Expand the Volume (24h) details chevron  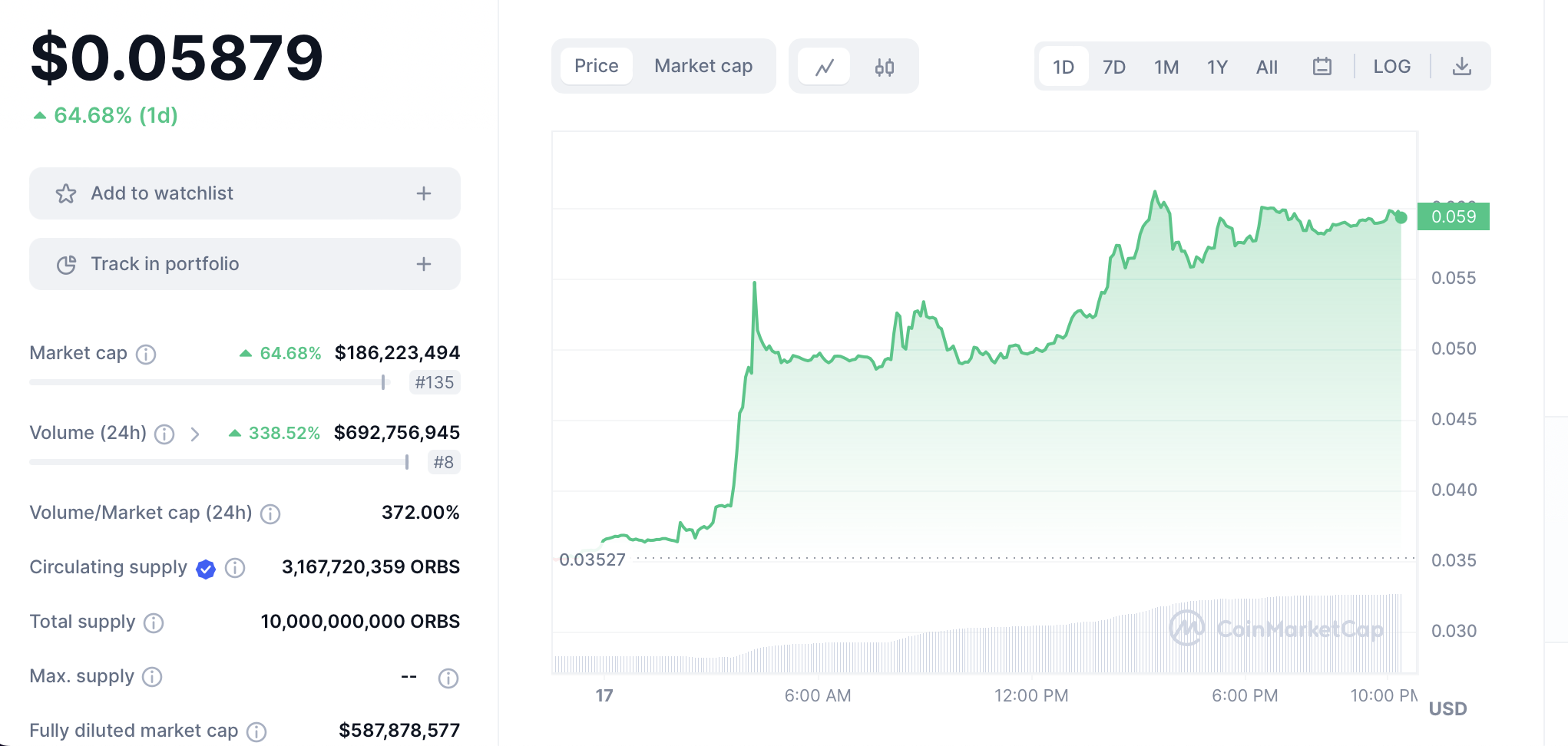tap(195, 434)
